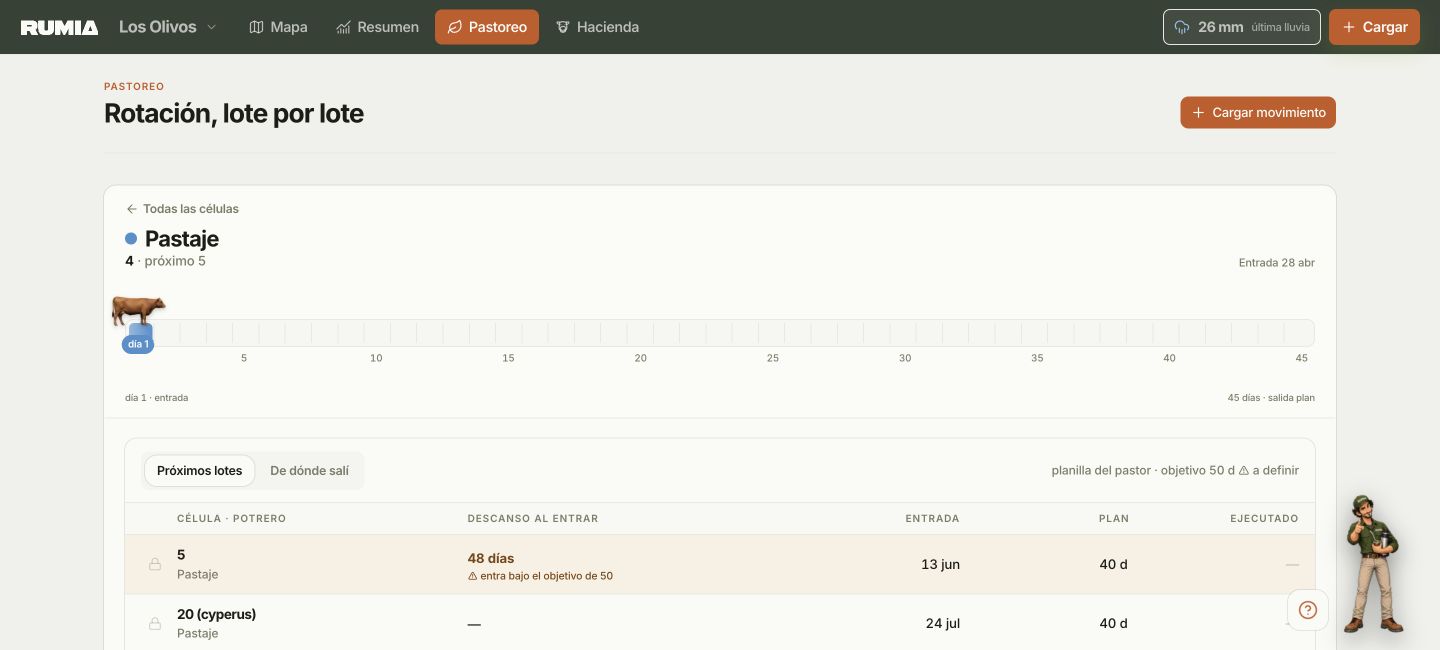This screenshot has height=650, width=1440.
Task: Click the lock icon for 20 (cyperus)
Action: point(155,624)
